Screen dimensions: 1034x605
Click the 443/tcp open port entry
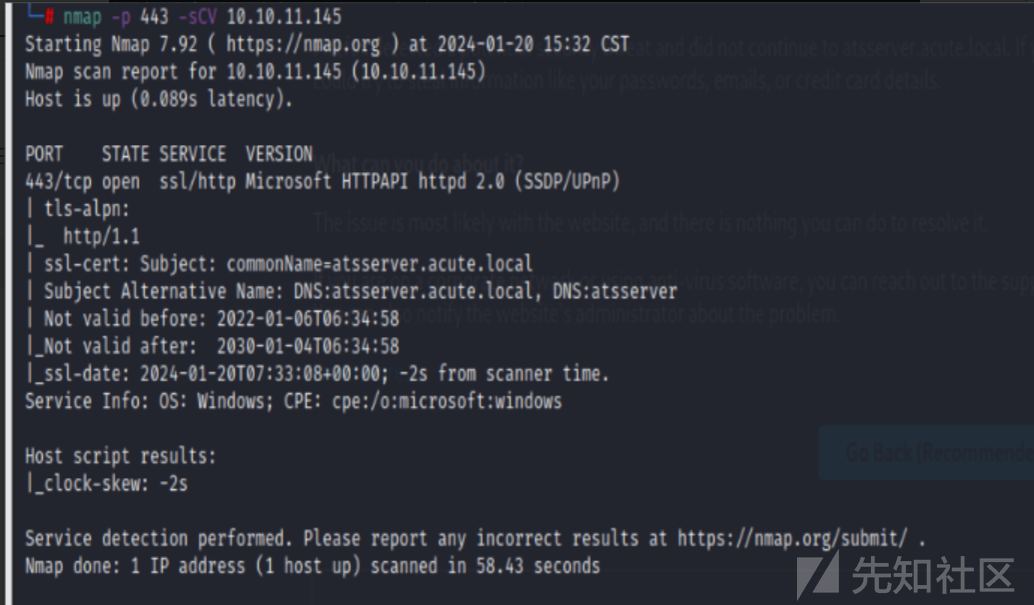coord(82,181)
